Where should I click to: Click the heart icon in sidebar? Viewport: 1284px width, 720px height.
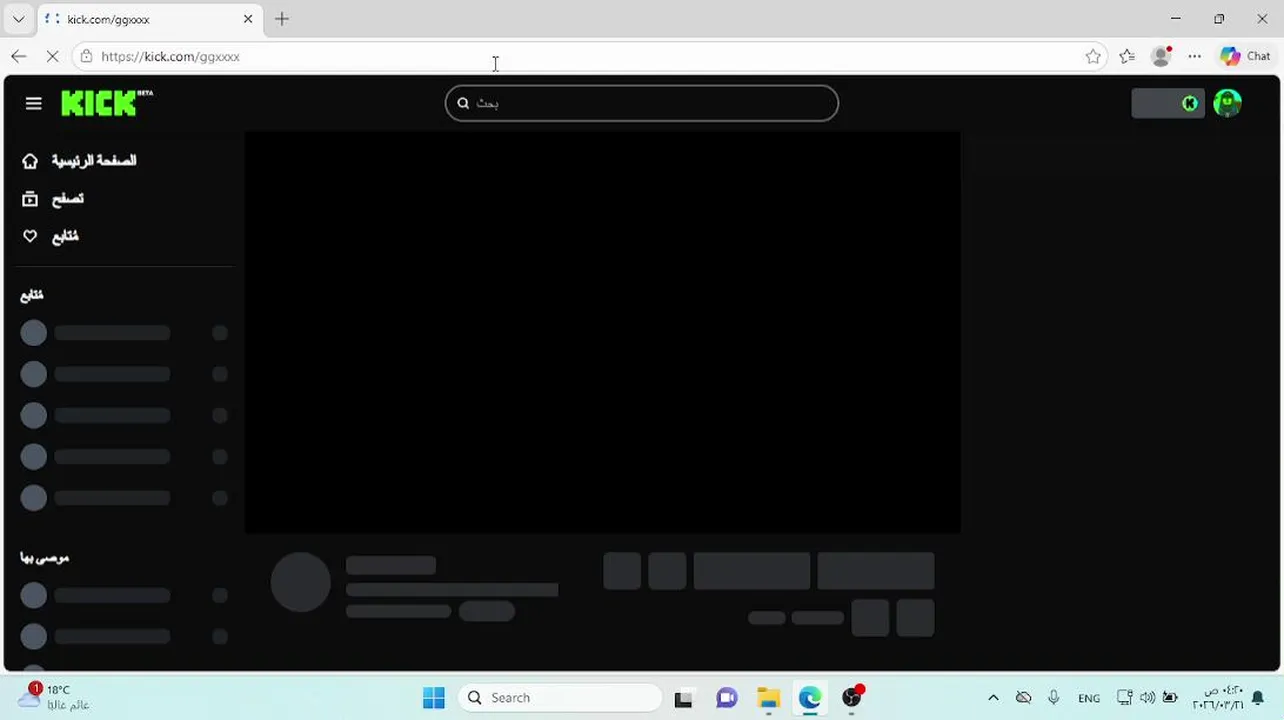30,236
